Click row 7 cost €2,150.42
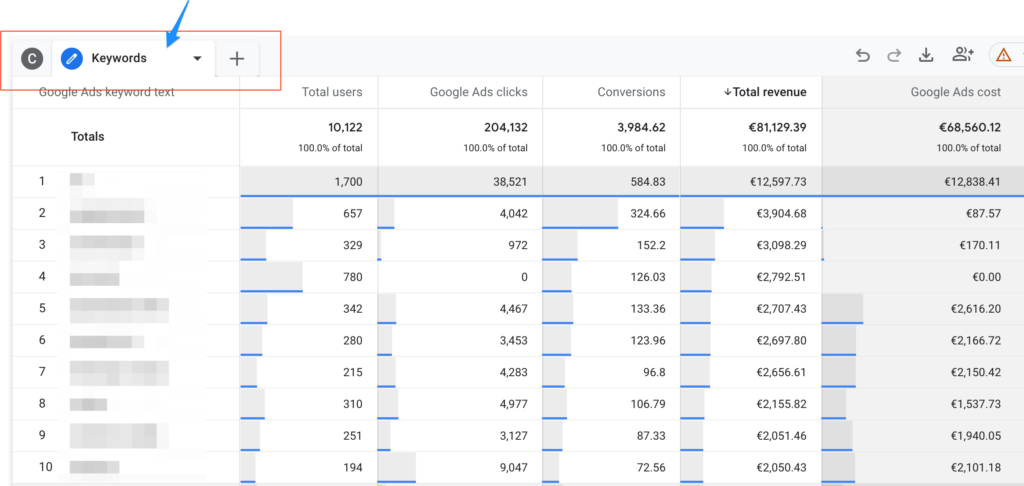Viewport: 1024px width, 486px height. tap(976, 372)
